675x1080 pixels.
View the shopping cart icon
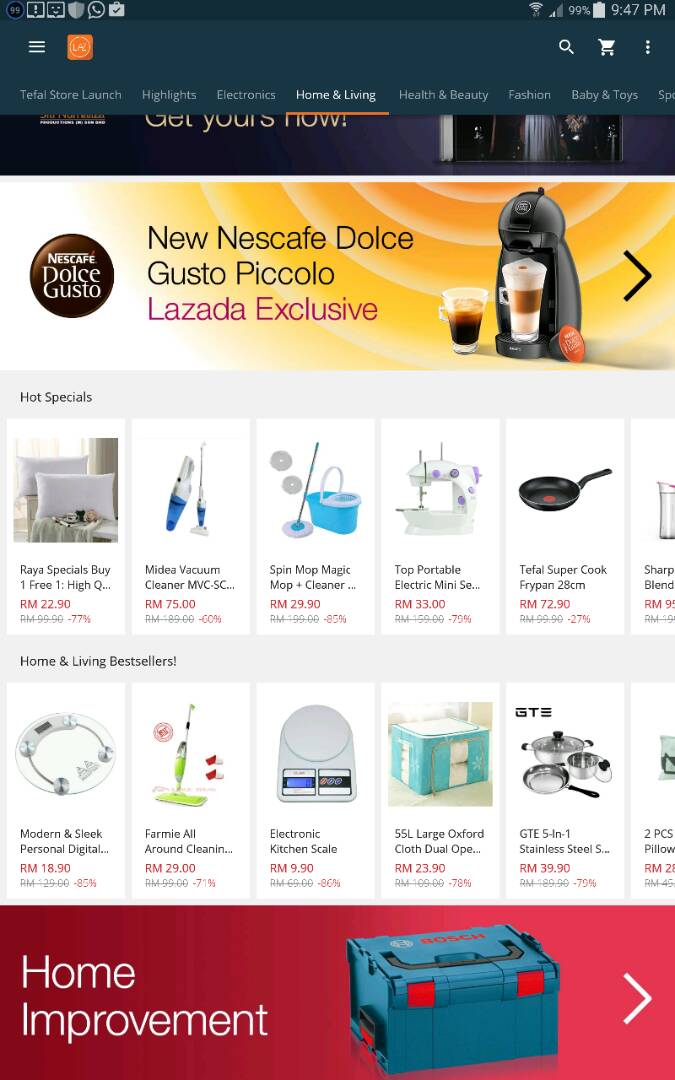[x=607, y=47]
